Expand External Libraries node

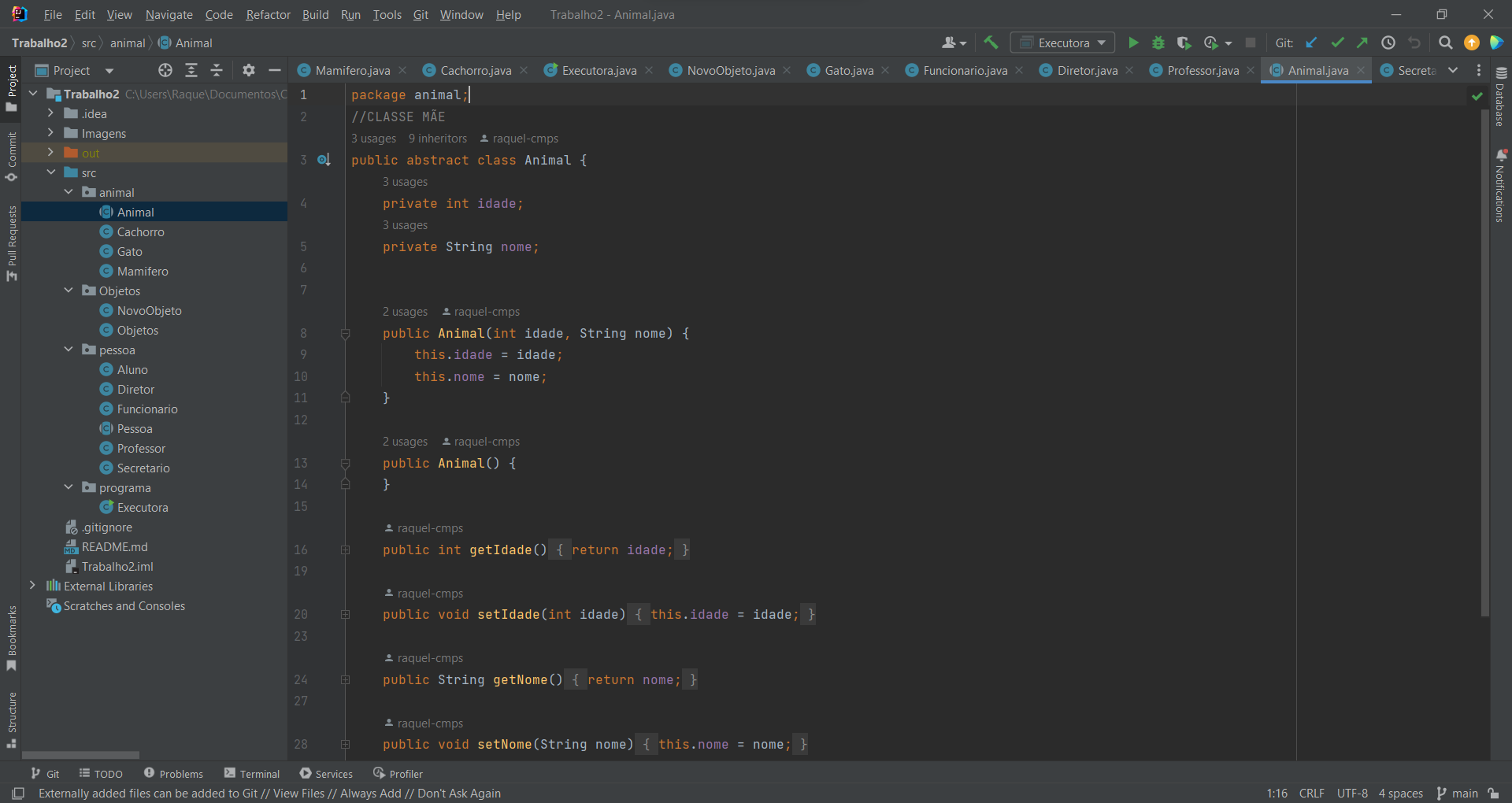pos(32,586)
